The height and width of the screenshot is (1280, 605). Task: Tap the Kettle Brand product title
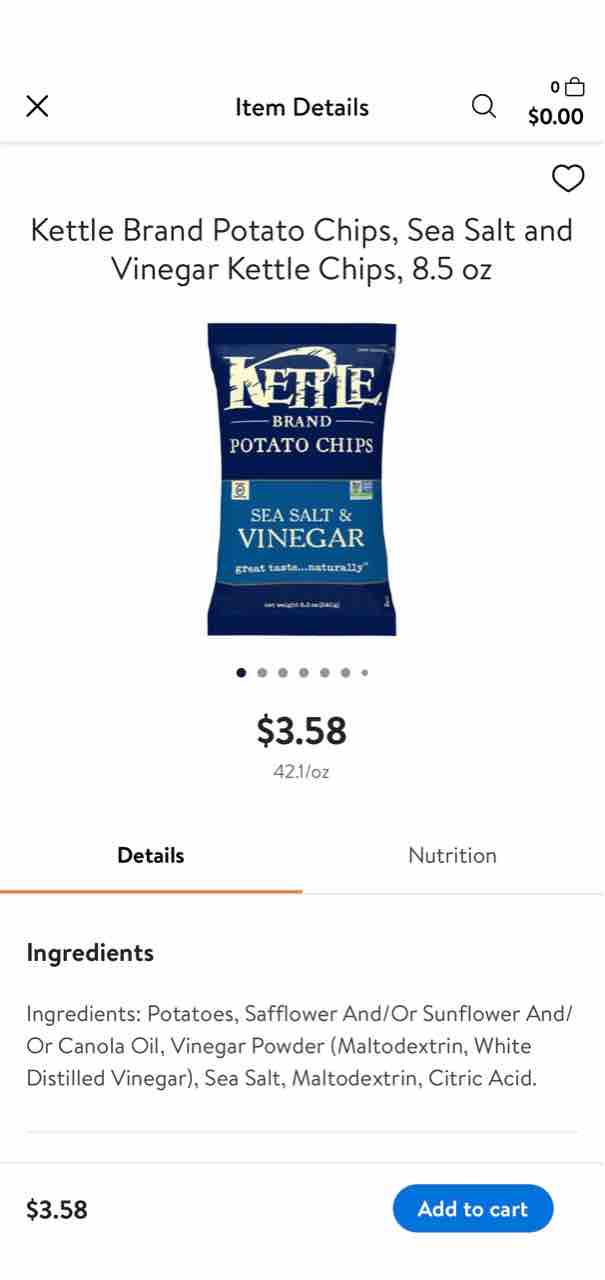[302, 249]
